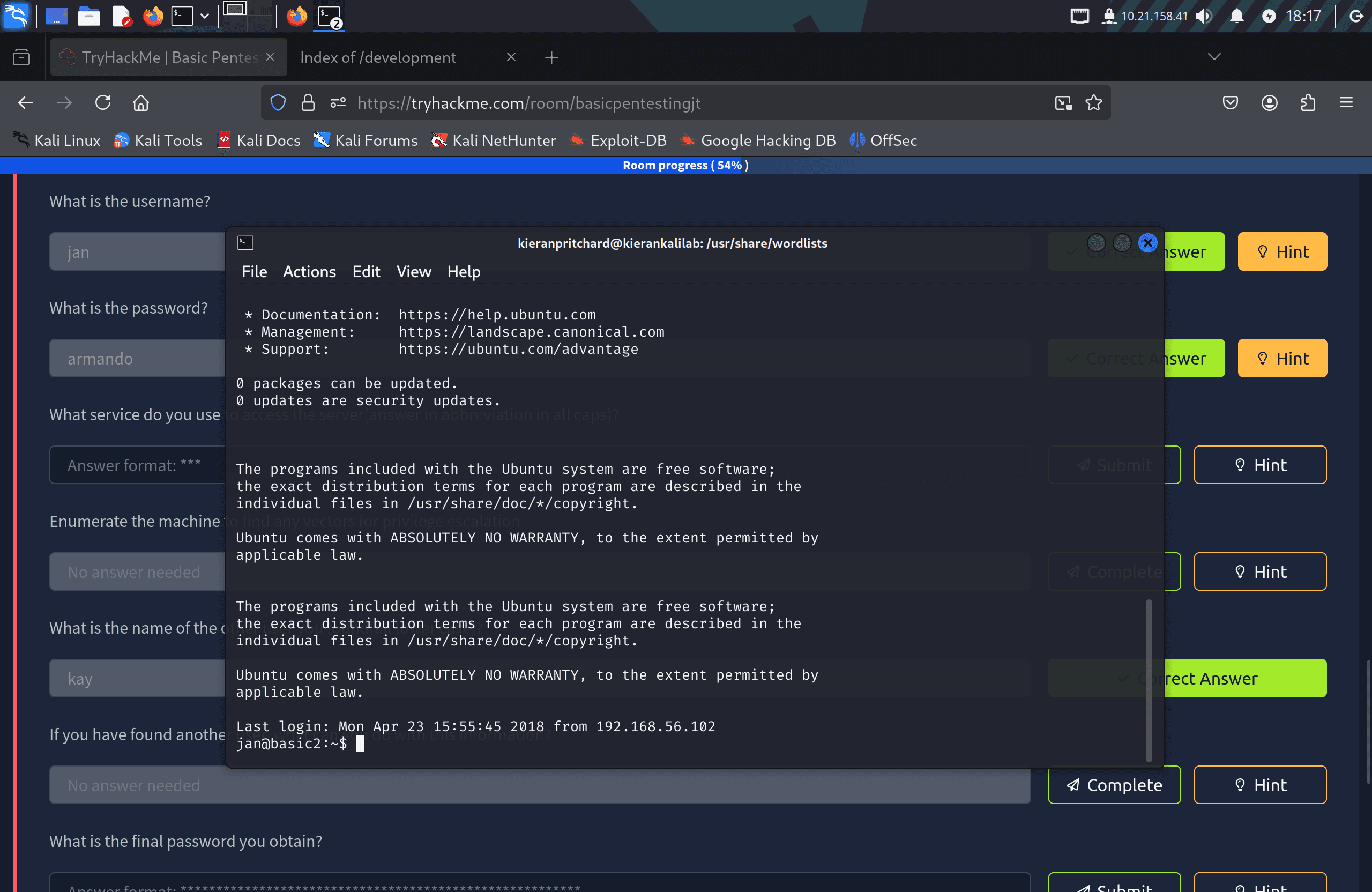Viewport: 1372px width, 892px height.
Task: Go to the browser home page
Action: [x=141, y=103]
